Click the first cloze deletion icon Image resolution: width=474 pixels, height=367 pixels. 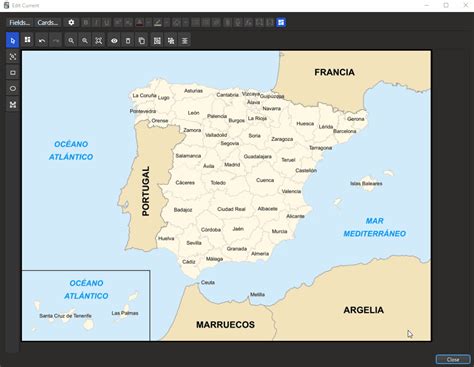pyautogui.click(x=259, y=23)
